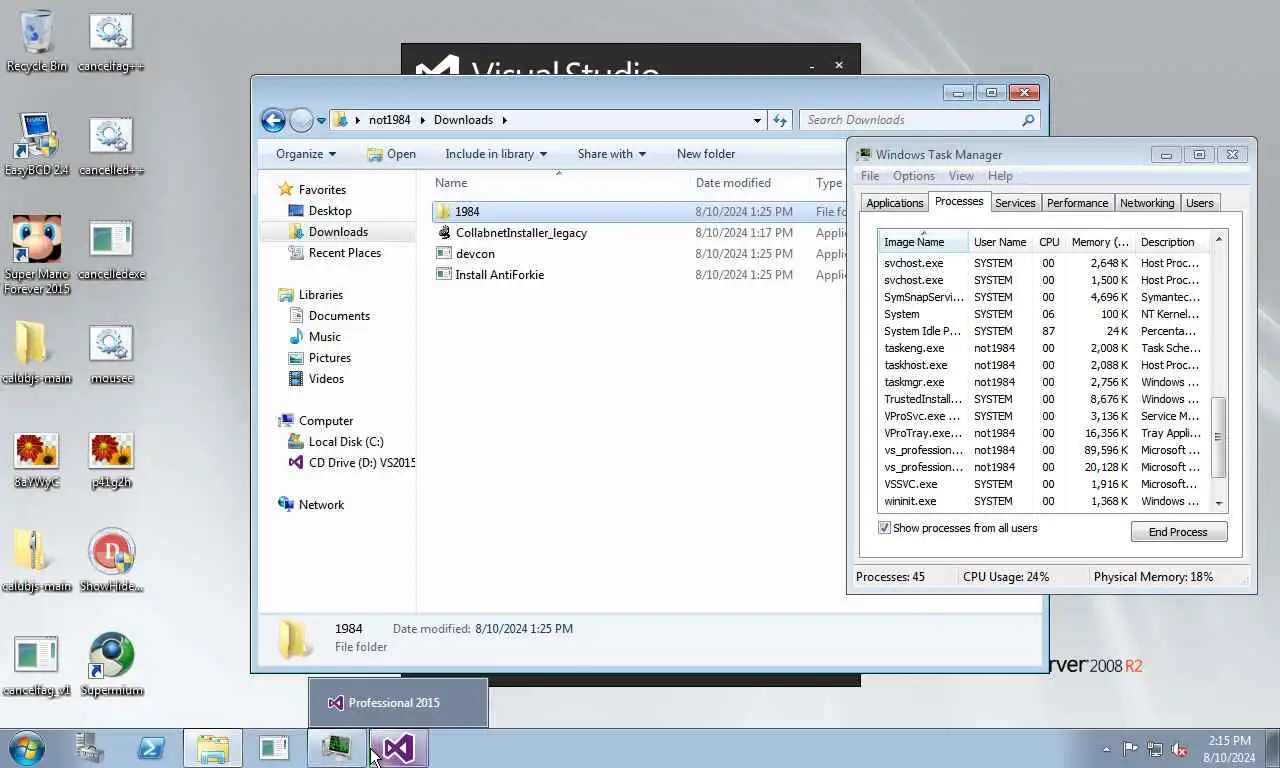Switch to the Users tab
Image resolution: width=1280 pixels, height=768 pixels.
click(1199, 203)
